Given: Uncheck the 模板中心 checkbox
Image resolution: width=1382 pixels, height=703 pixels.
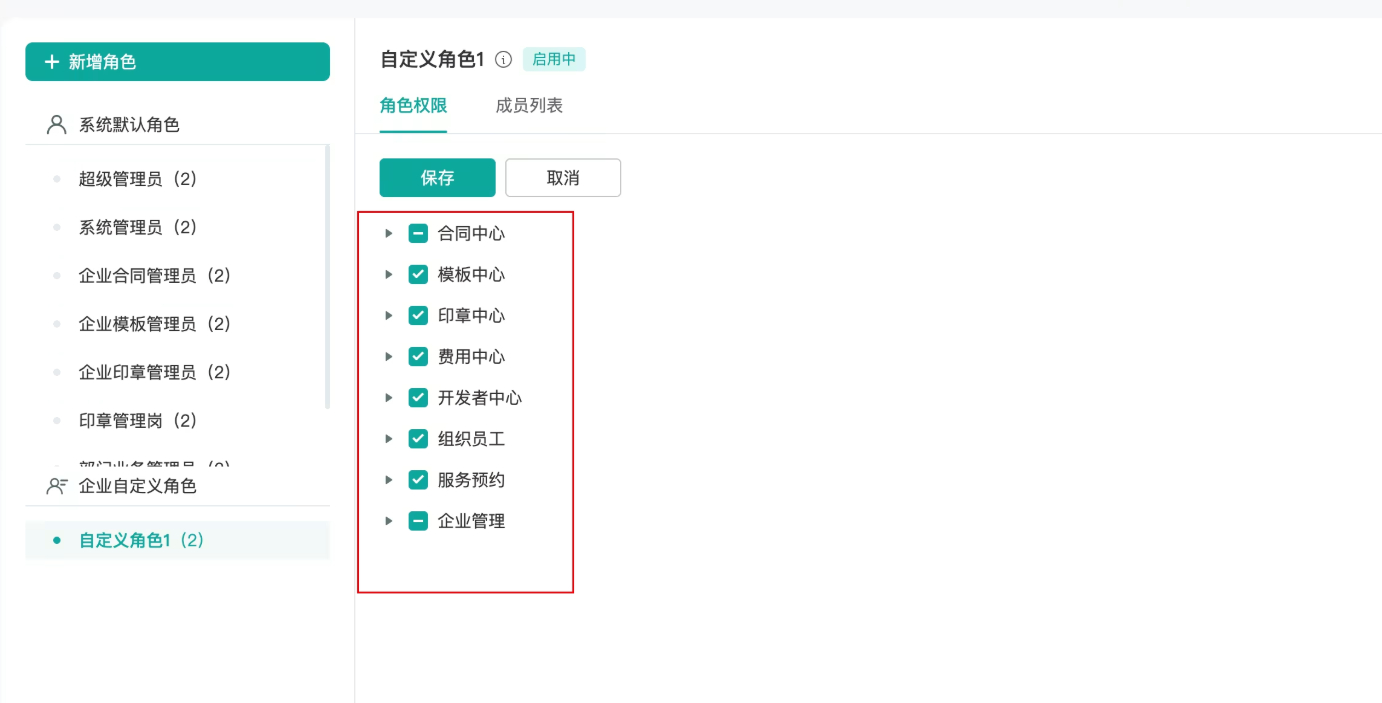Looking at the screenshot, I should point(418,275).
